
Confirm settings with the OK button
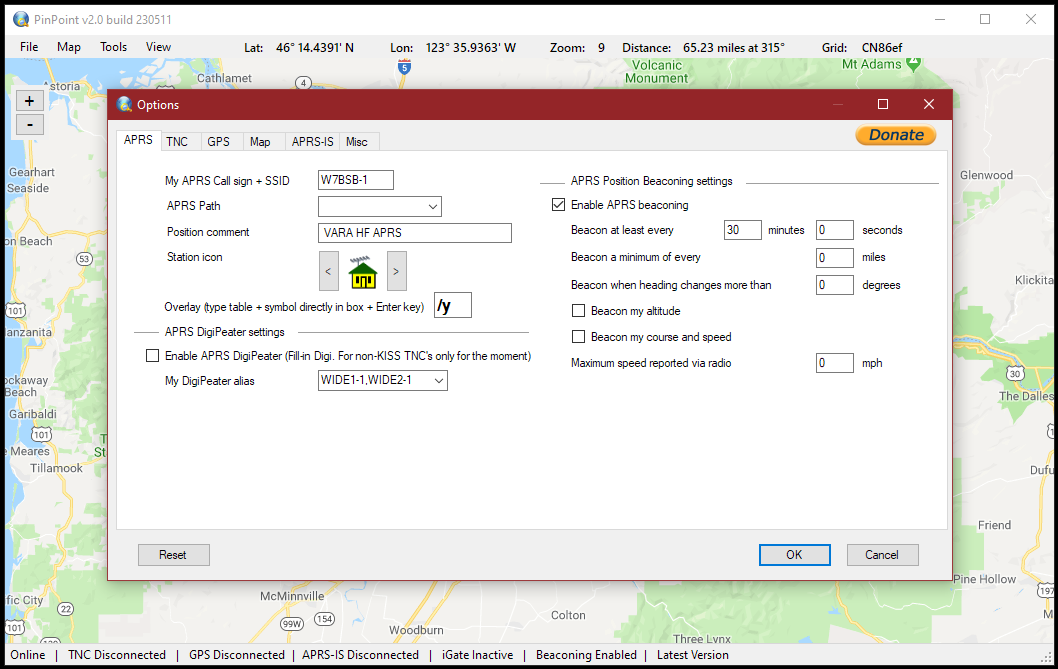(794, 554)
